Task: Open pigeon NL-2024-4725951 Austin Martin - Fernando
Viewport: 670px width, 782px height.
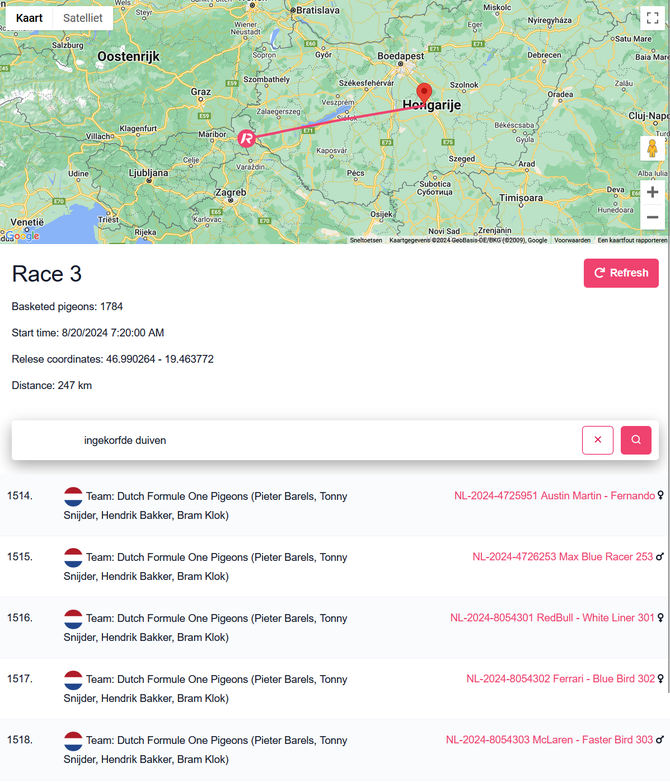Action: tap(554, 496)
